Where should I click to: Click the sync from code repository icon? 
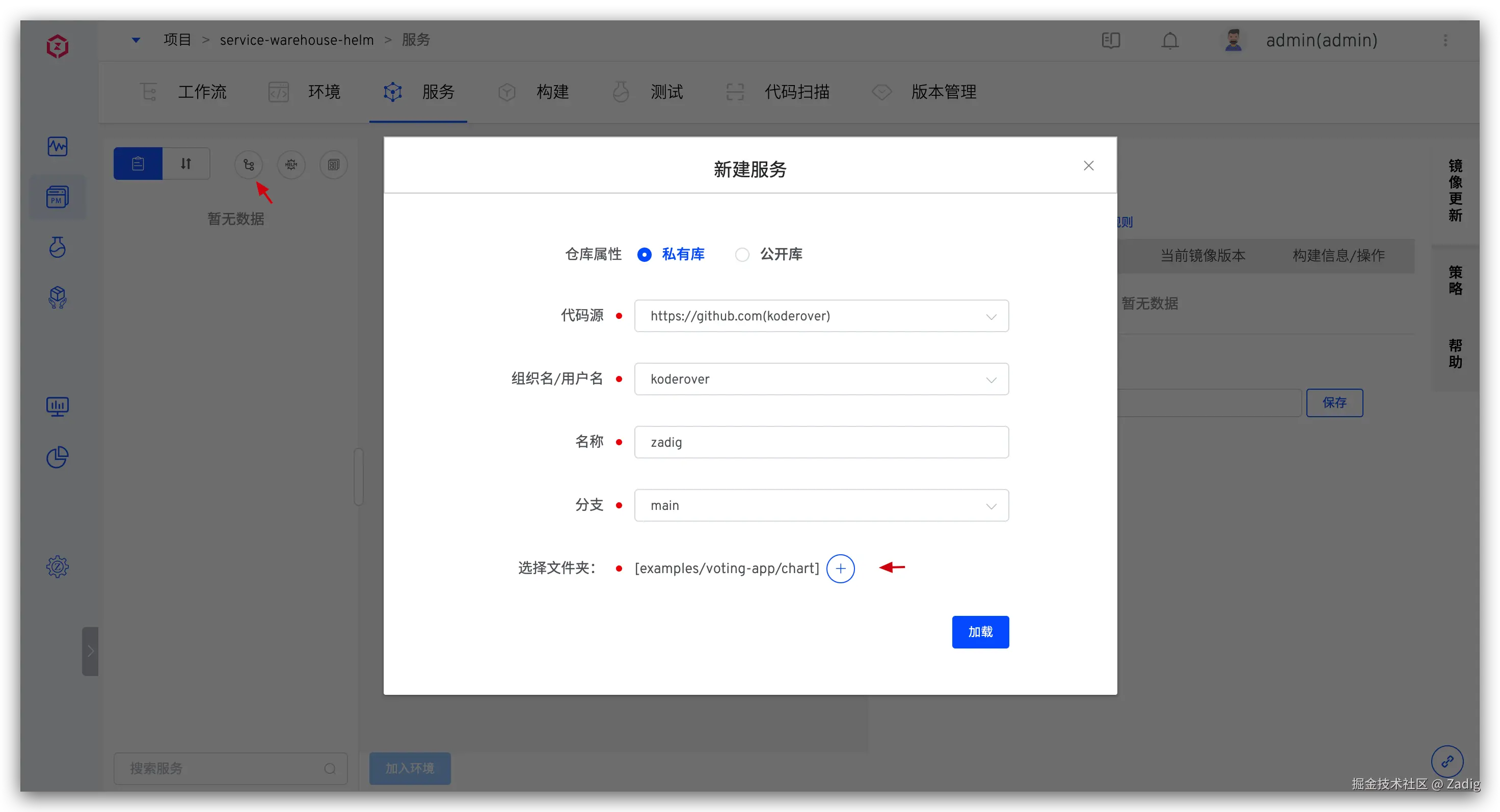pyautogui.click(x=249, y=165)
